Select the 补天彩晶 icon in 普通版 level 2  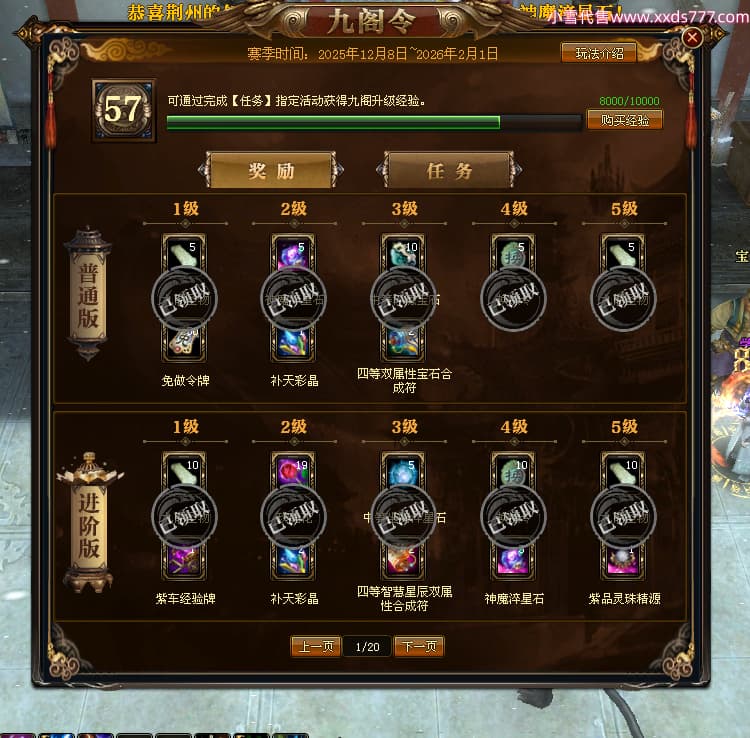[293, 343]
